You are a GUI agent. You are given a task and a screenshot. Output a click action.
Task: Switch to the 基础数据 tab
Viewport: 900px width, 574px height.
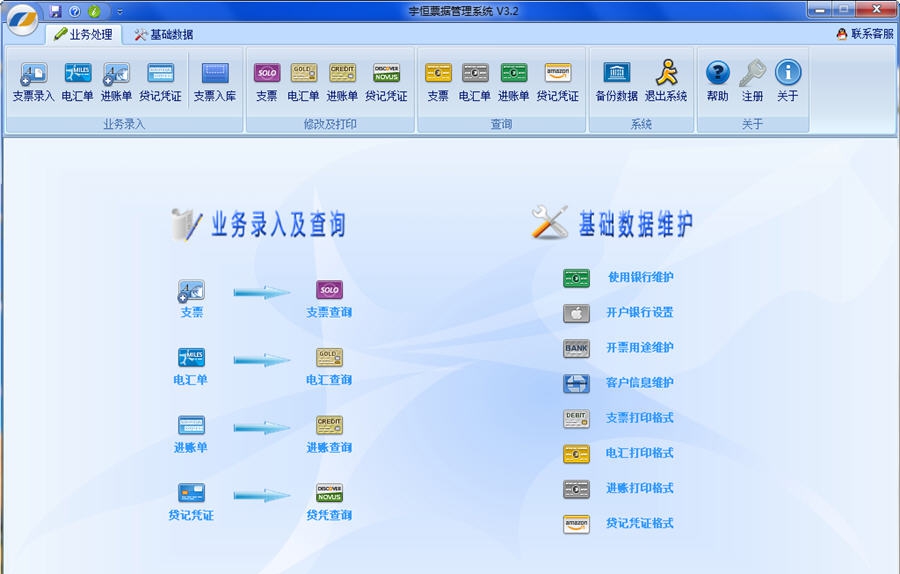point(164,34)
